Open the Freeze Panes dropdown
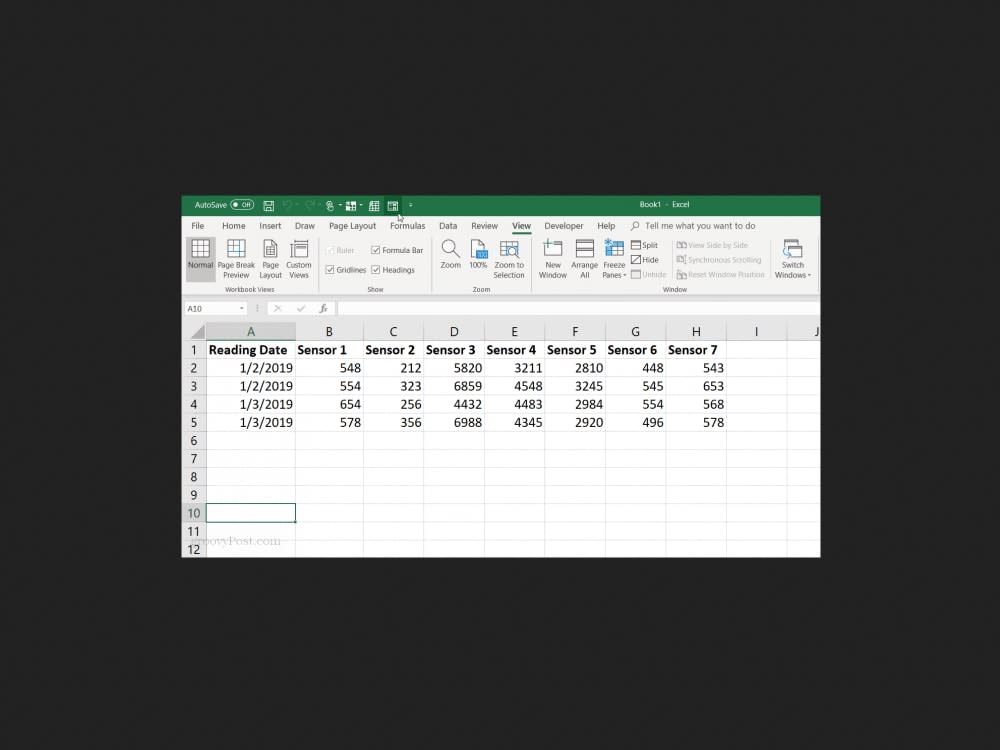The image size is (1000, 750). click(614, 258)
